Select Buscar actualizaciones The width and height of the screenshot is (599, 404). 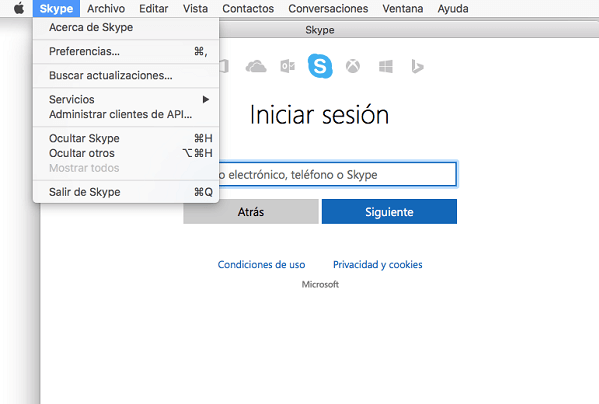[126, 75]
